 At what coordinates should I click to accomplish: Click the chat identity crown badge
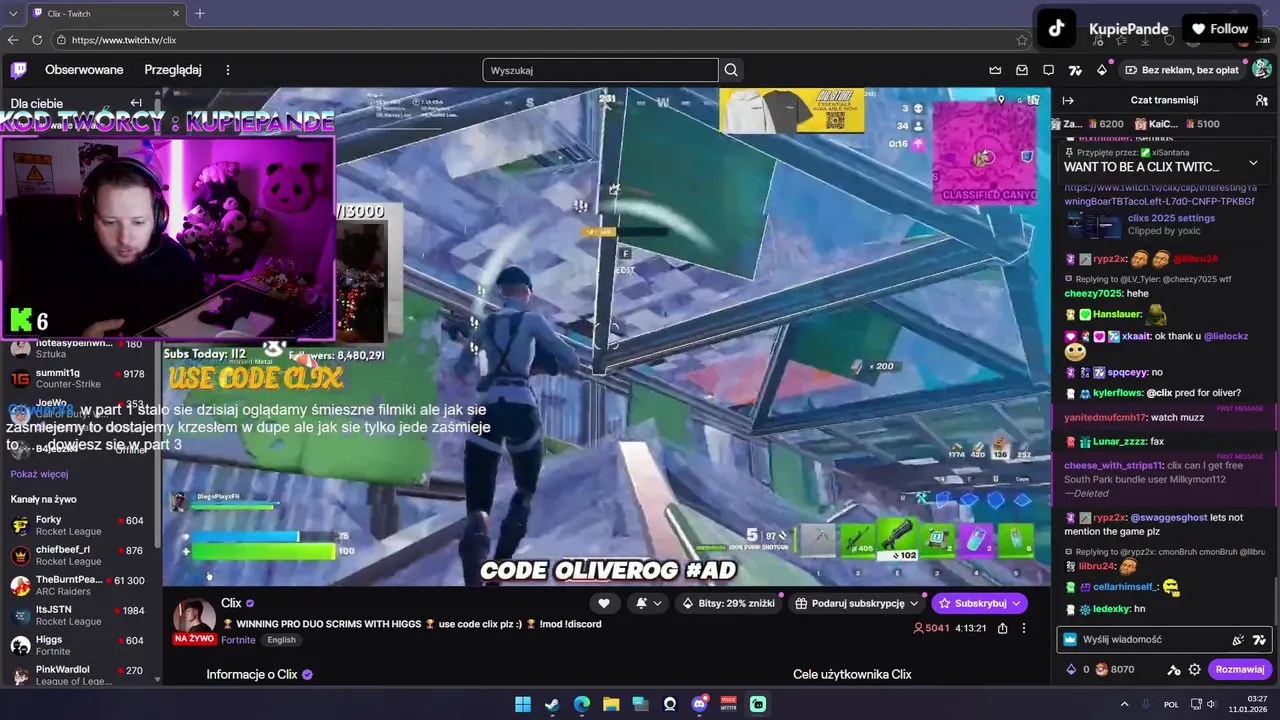(x=1070, y=640)
